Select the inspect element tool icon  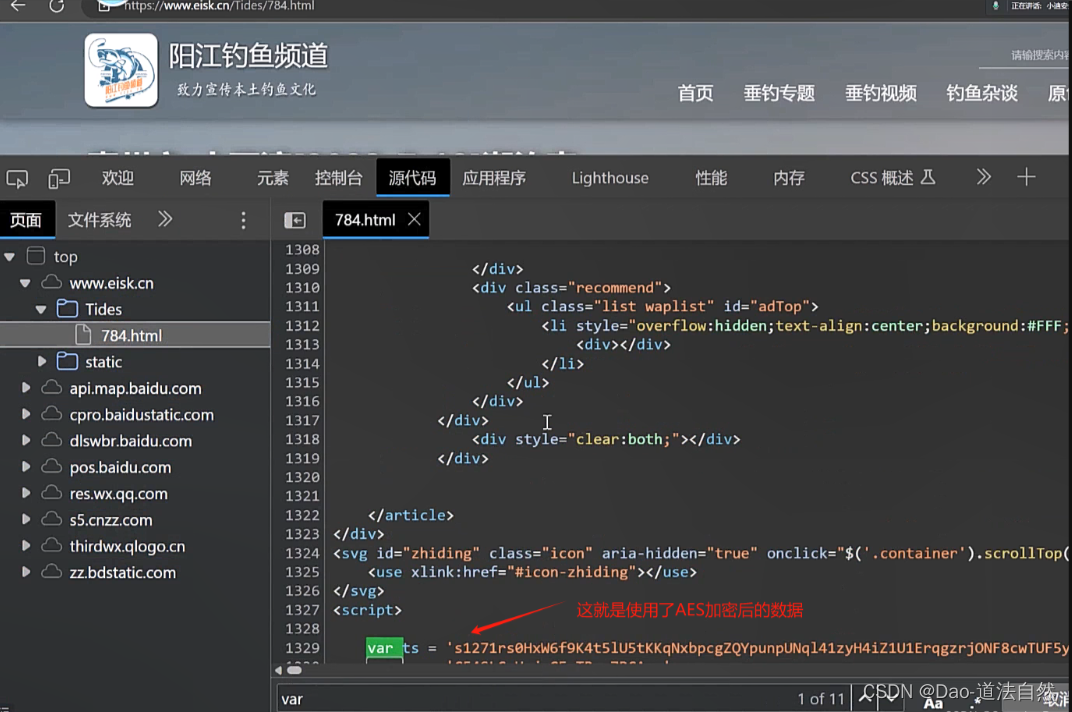pos(17,178)
